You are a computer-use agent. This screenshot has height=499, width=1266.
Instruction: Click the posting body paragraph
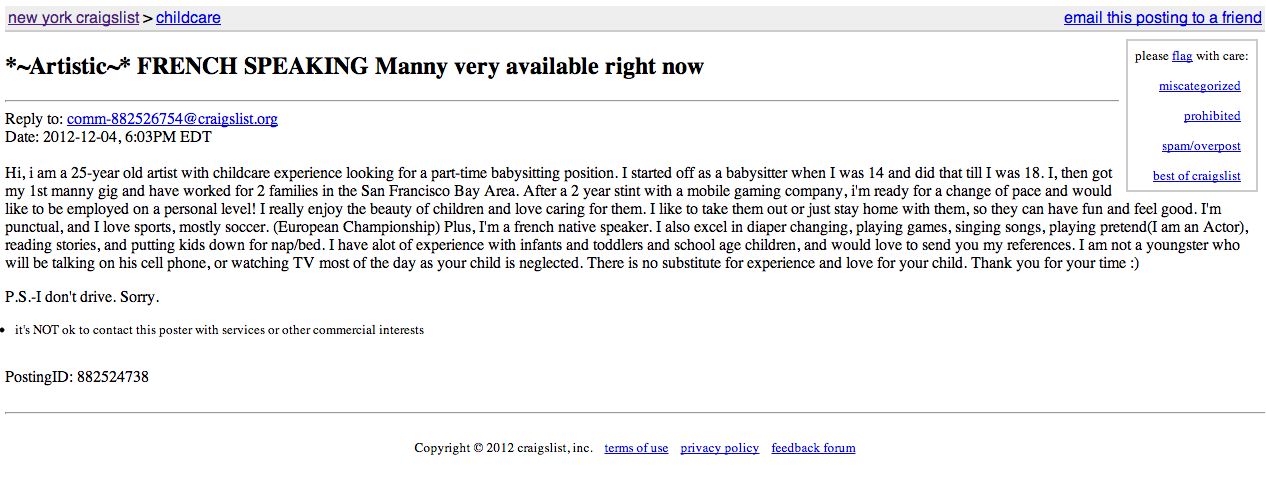[x=560, y=218]
